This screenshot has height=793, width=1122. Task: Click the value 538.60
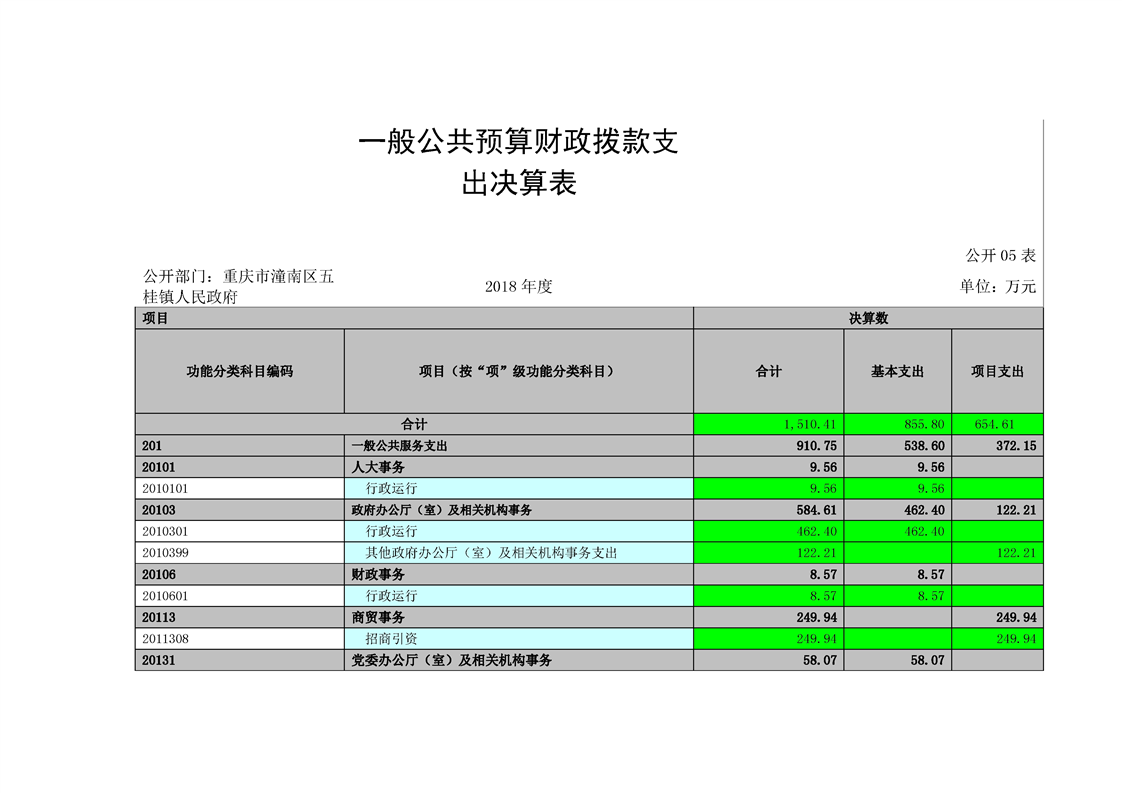tap(925, 446)
